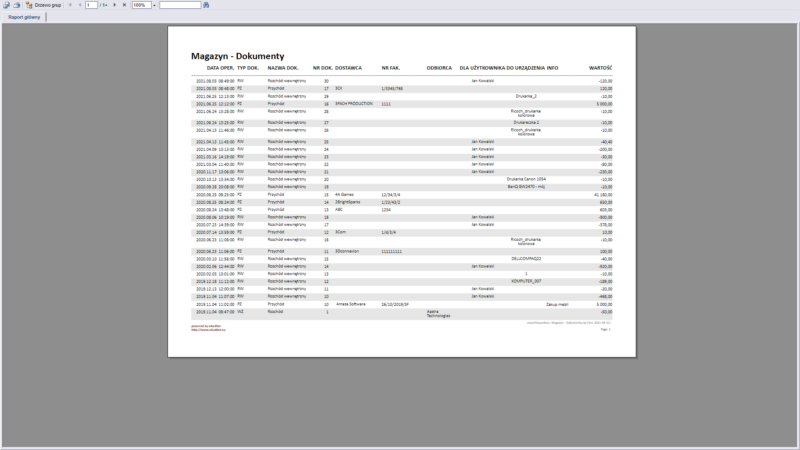This screenshot has width=800, height=450.
Task: Click supplier Amaze Software
Action: 351,304
